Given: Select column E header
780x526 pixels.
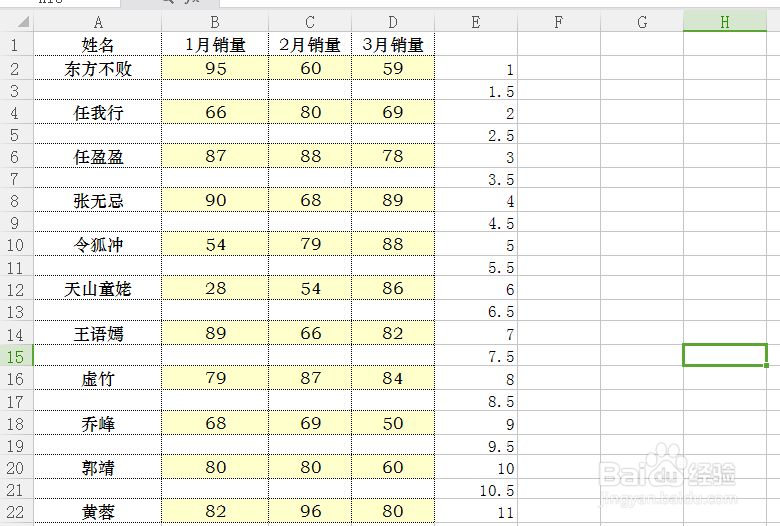Looking at the screenshot, I should (x=476, y=22).
